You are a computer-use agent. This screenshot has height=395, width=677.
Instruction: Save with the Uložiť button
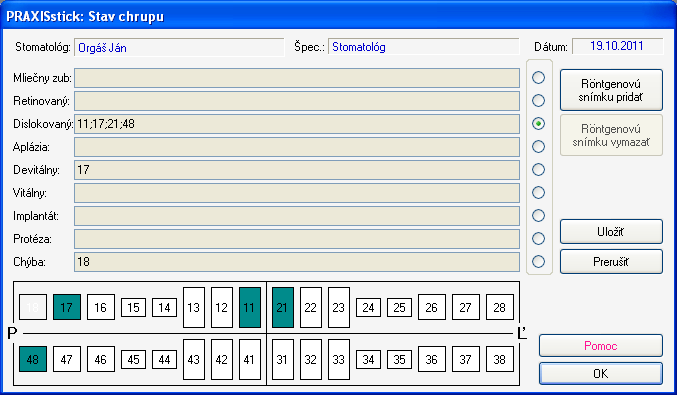(x=611, y=232)
